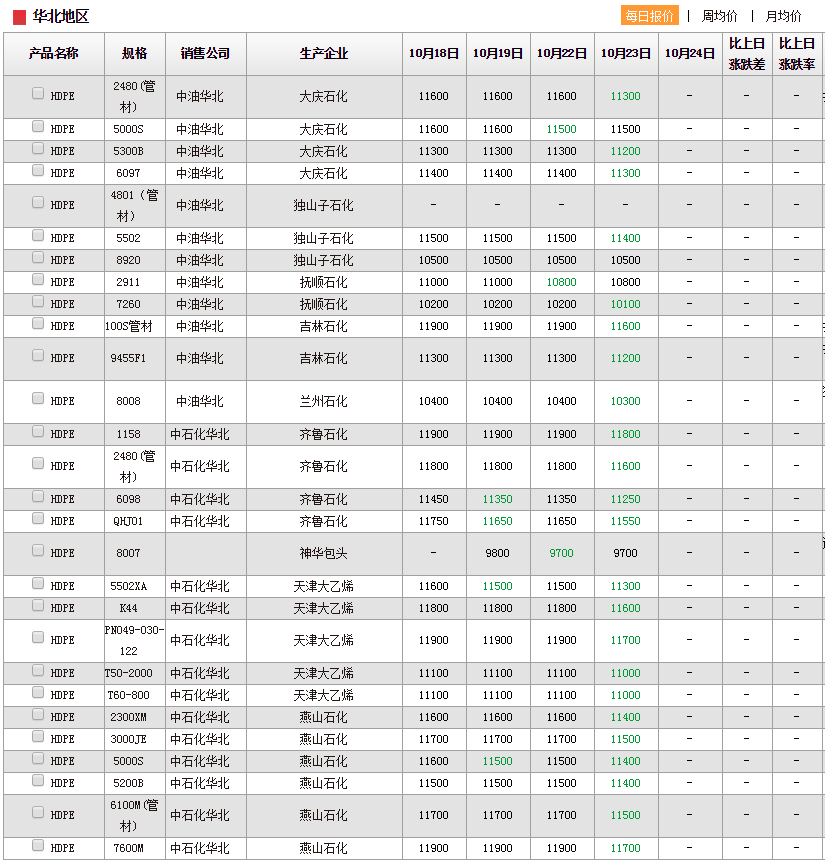
Task: Check the 神华包头 8007 row box
Action: point(37,550)
